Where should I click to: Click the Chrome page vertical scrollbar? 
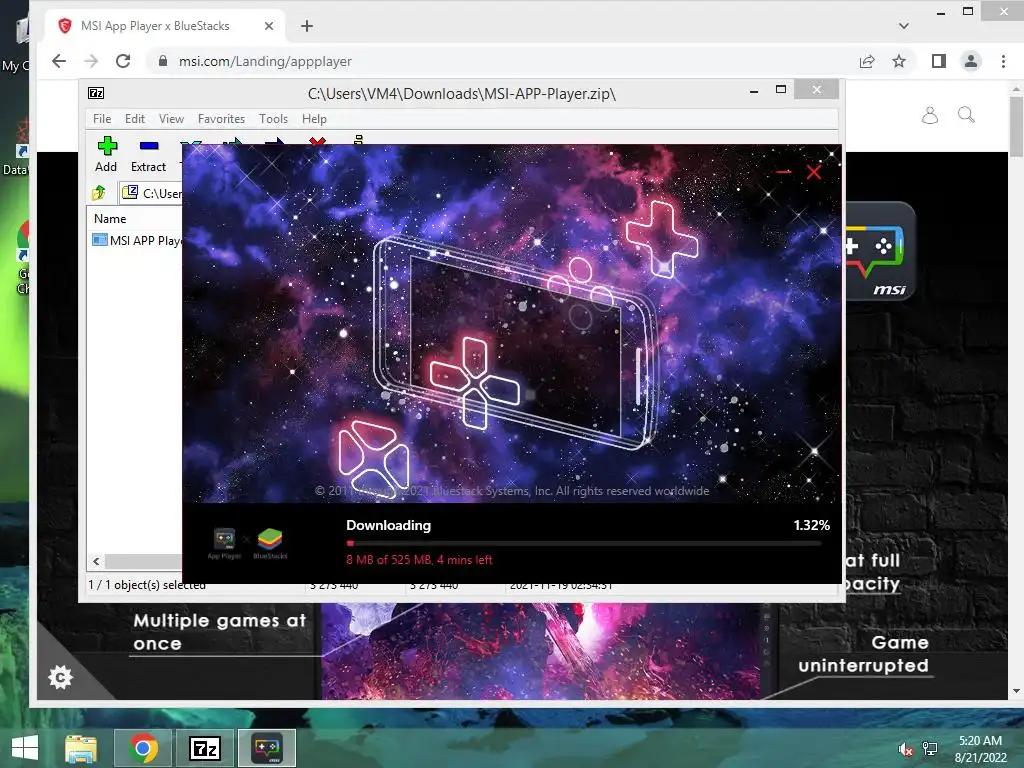pyautogui.click(x=1016, y=127)
